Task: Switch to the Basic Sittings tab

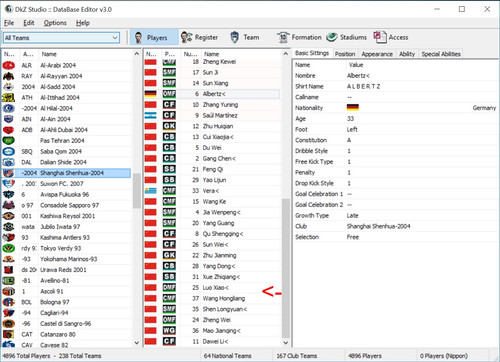Action: 312,53
